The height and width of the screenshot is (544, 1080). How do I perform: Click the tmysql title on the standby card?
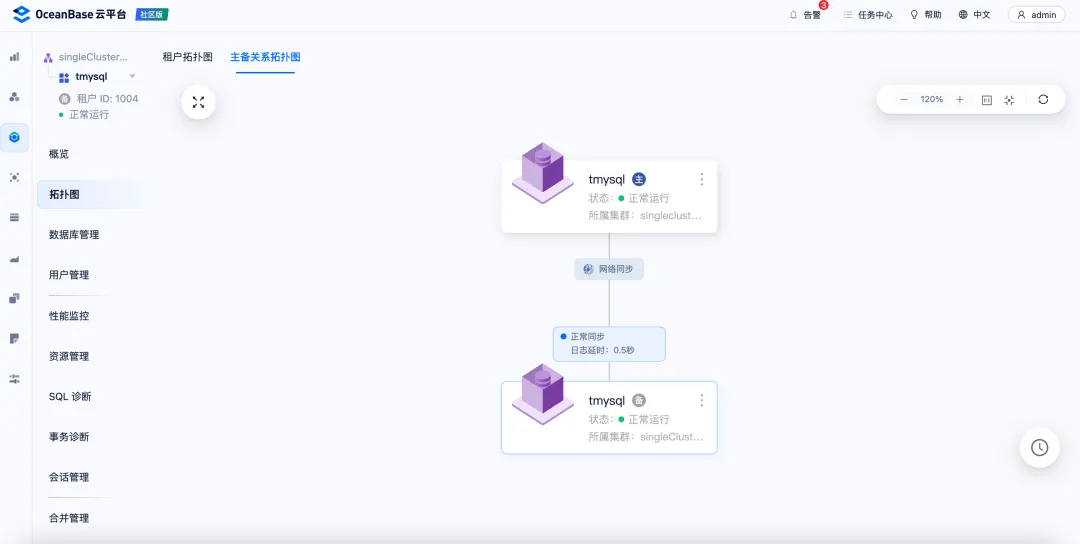click(x=607, y=401)
